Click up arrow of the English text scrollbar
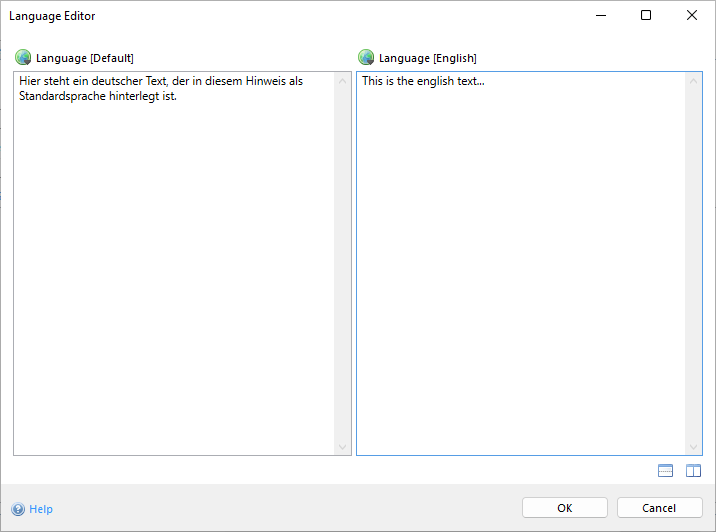Image resolution: width=716 pixels, height=532 pixels. (x=693, y=81)
